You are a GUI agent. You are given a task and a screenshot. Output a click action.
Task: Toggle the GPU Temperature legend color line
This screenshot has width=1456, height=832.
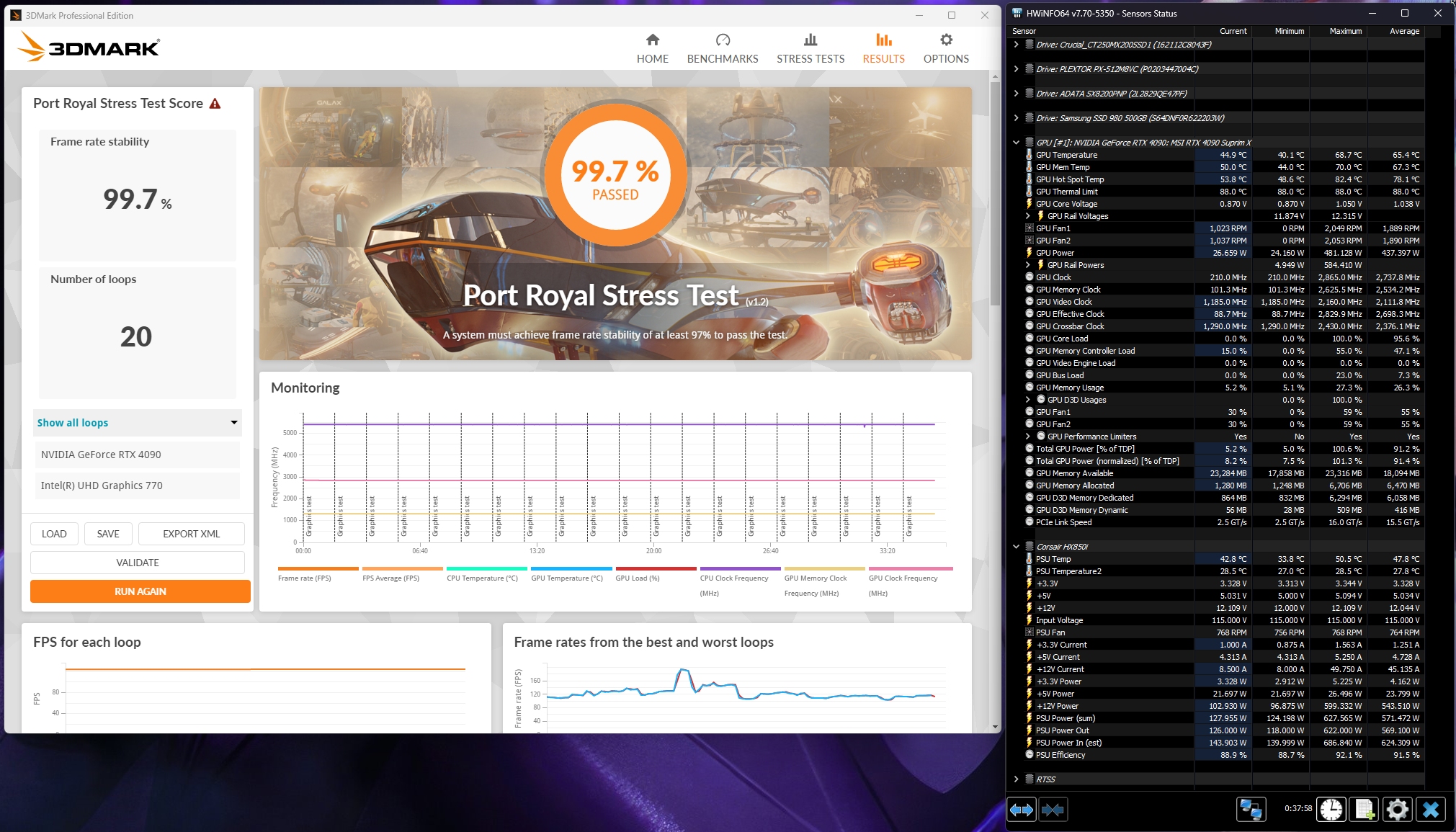[571, 569]
